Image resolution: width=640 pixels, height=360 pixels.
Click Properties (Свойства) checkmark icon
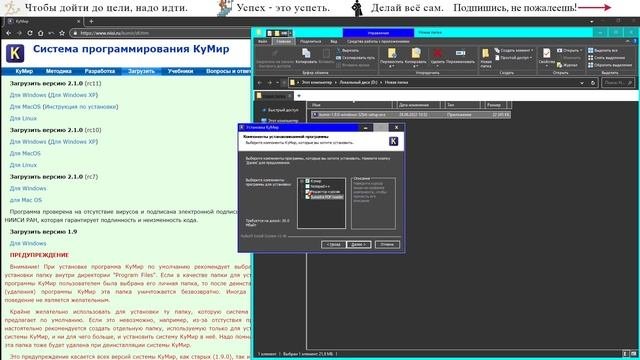coord(546,53)
